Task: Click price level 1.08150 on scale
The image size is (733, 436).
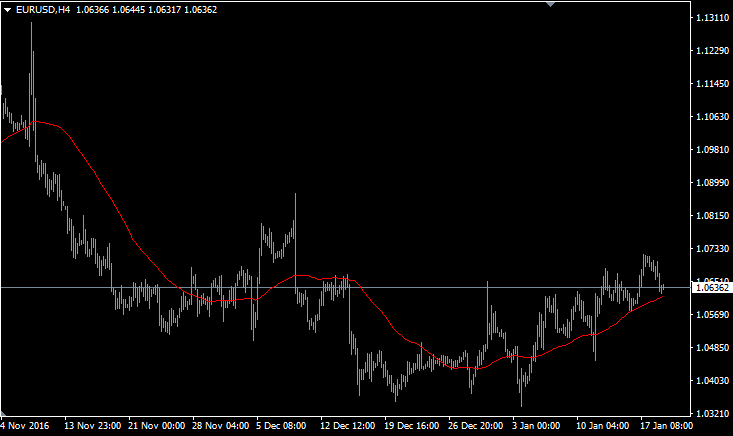Action: click(712, 216)
